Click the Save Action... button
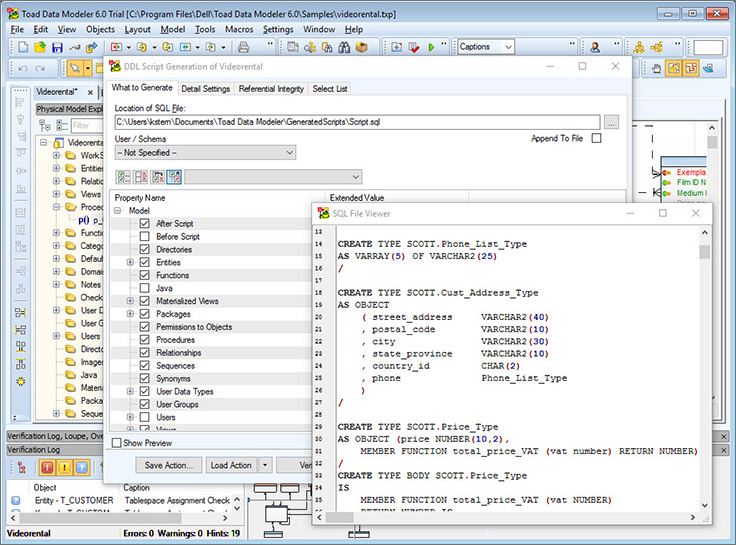Image resolution: width=736 pixels, height=545 pixels. pos(169,465)
